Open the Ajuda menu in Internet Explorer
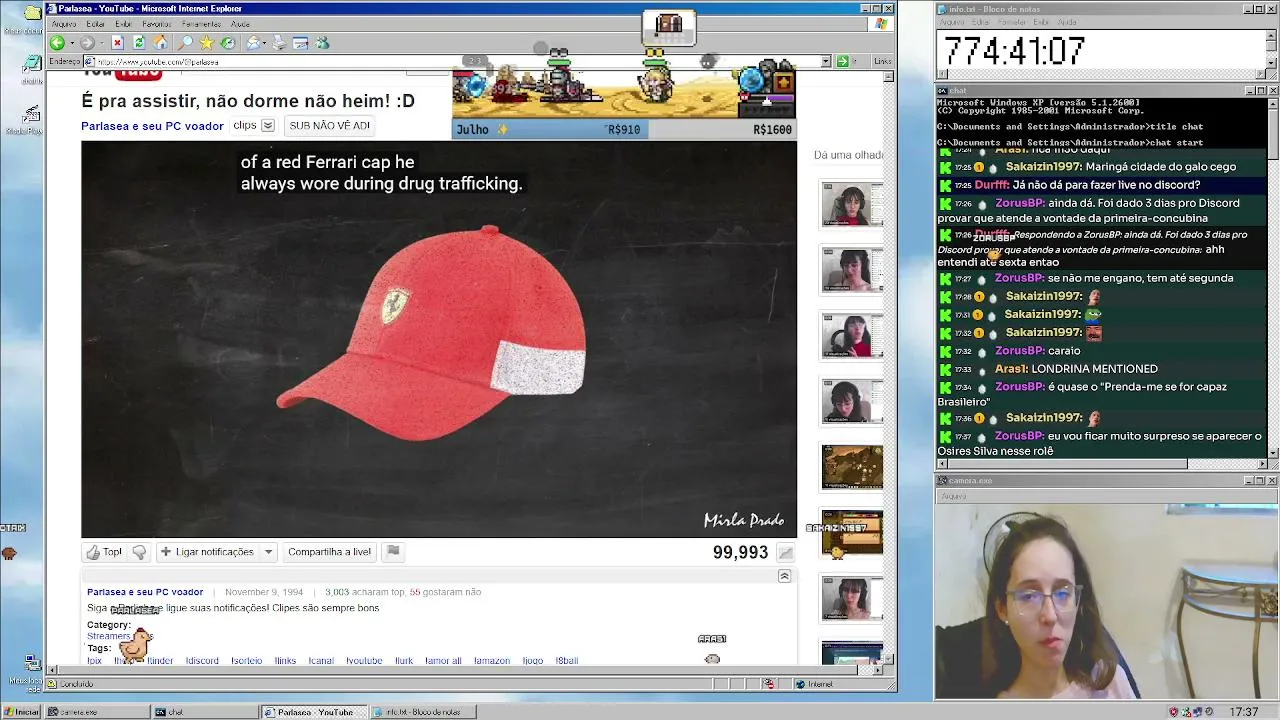The image size is (1280, 720). point(240,24)
